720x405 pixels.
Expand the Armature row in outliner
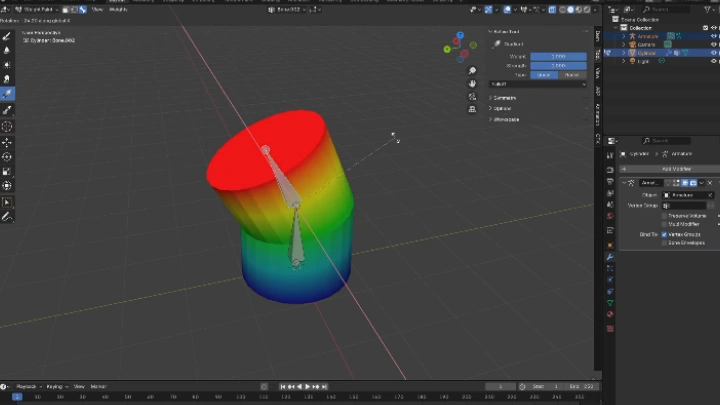[624, 36]
